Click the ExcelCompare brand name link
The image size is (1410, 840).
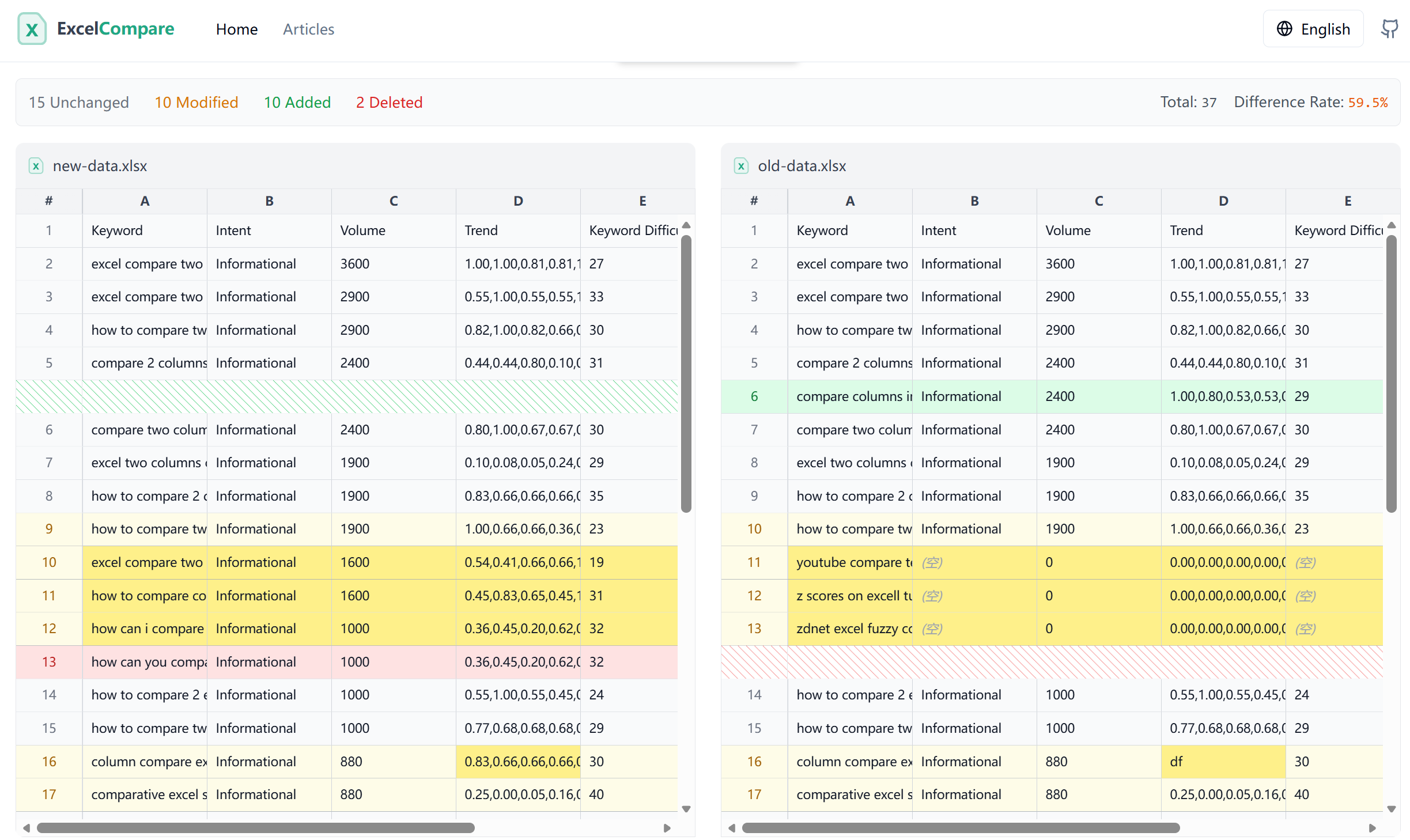115,29
